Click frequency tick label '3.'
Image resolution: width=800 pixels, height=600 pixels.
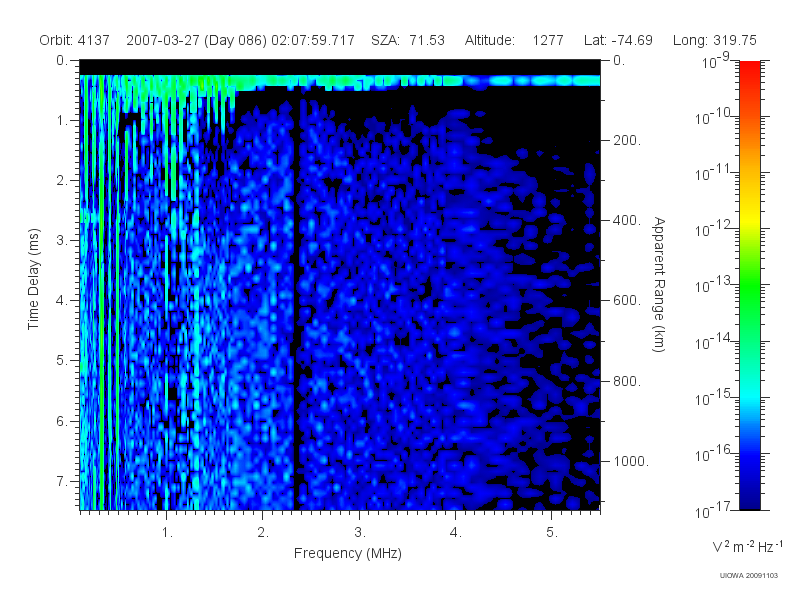click(360, 533)
